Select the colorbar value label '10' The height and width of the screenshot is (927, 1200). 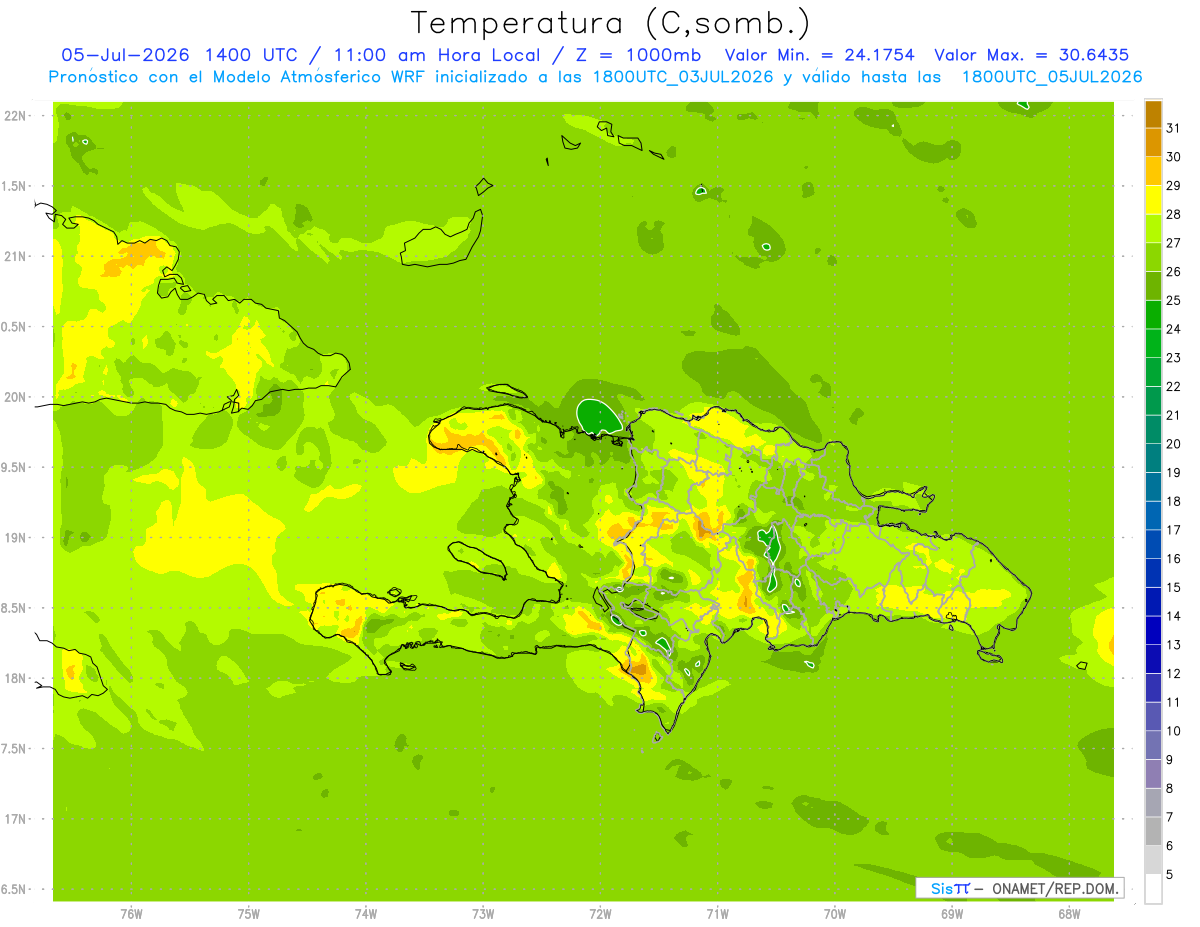tap(1173, 731)
